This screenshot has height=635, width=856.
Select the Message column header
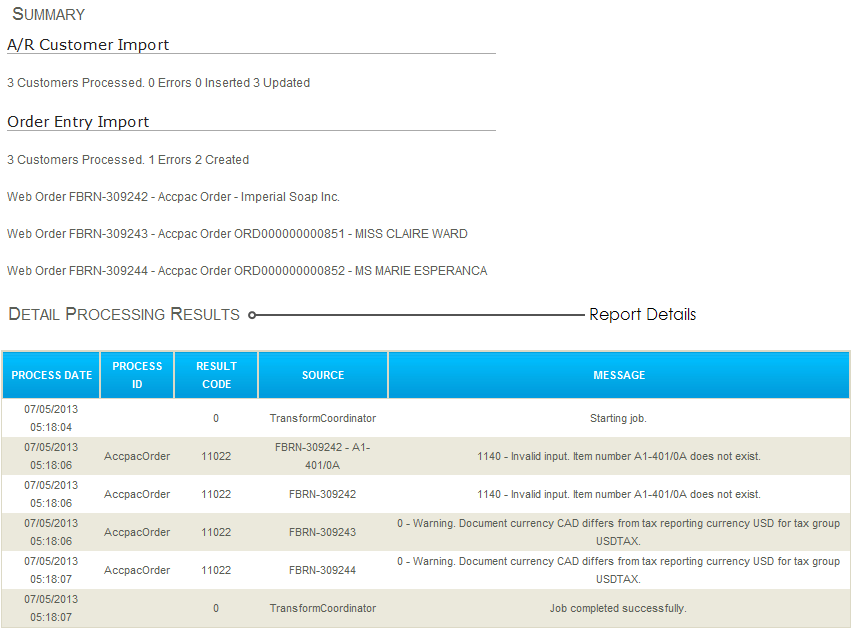pos(619,375)
